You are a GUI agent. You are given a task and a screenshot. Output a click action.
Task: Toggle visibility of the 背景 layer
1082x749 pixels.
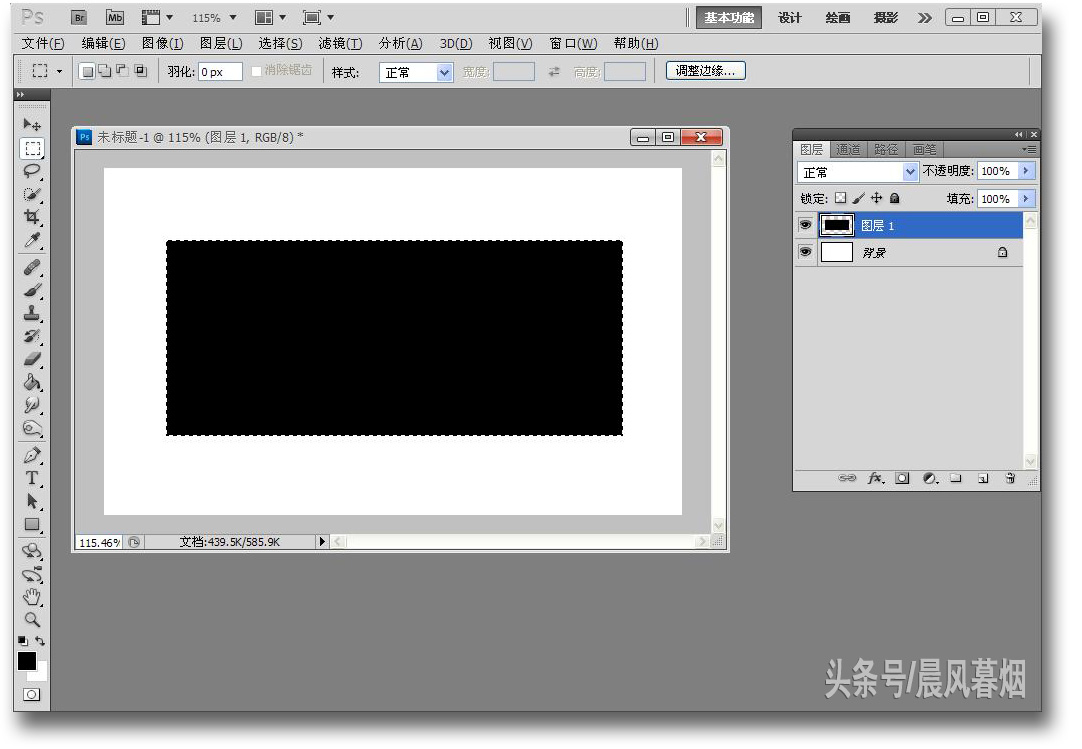pyautogui.click(x=805, y=252)
